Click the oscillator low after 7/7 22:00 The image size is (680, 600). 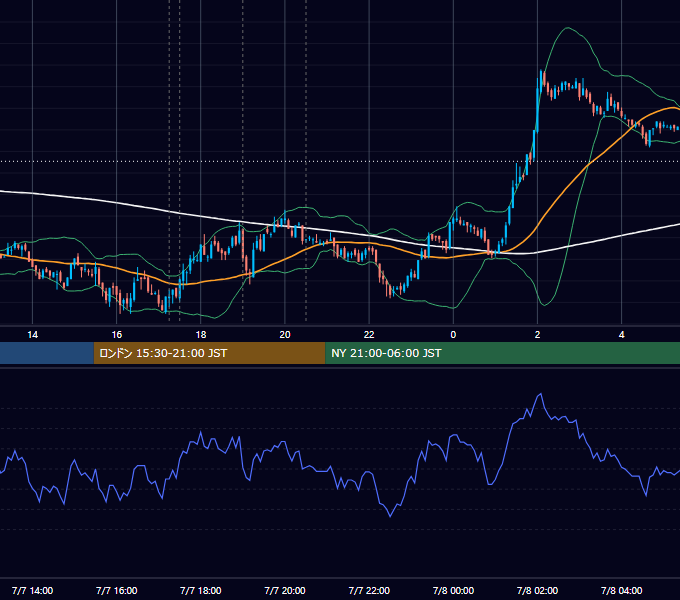(390, 516)
